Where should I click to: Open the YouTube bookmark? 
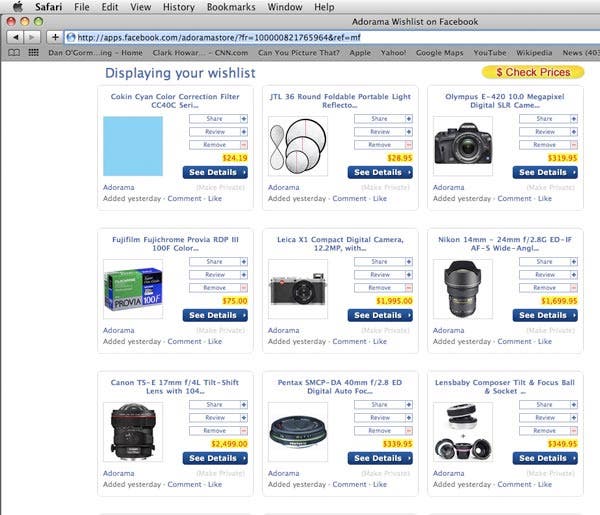[489, 53]
